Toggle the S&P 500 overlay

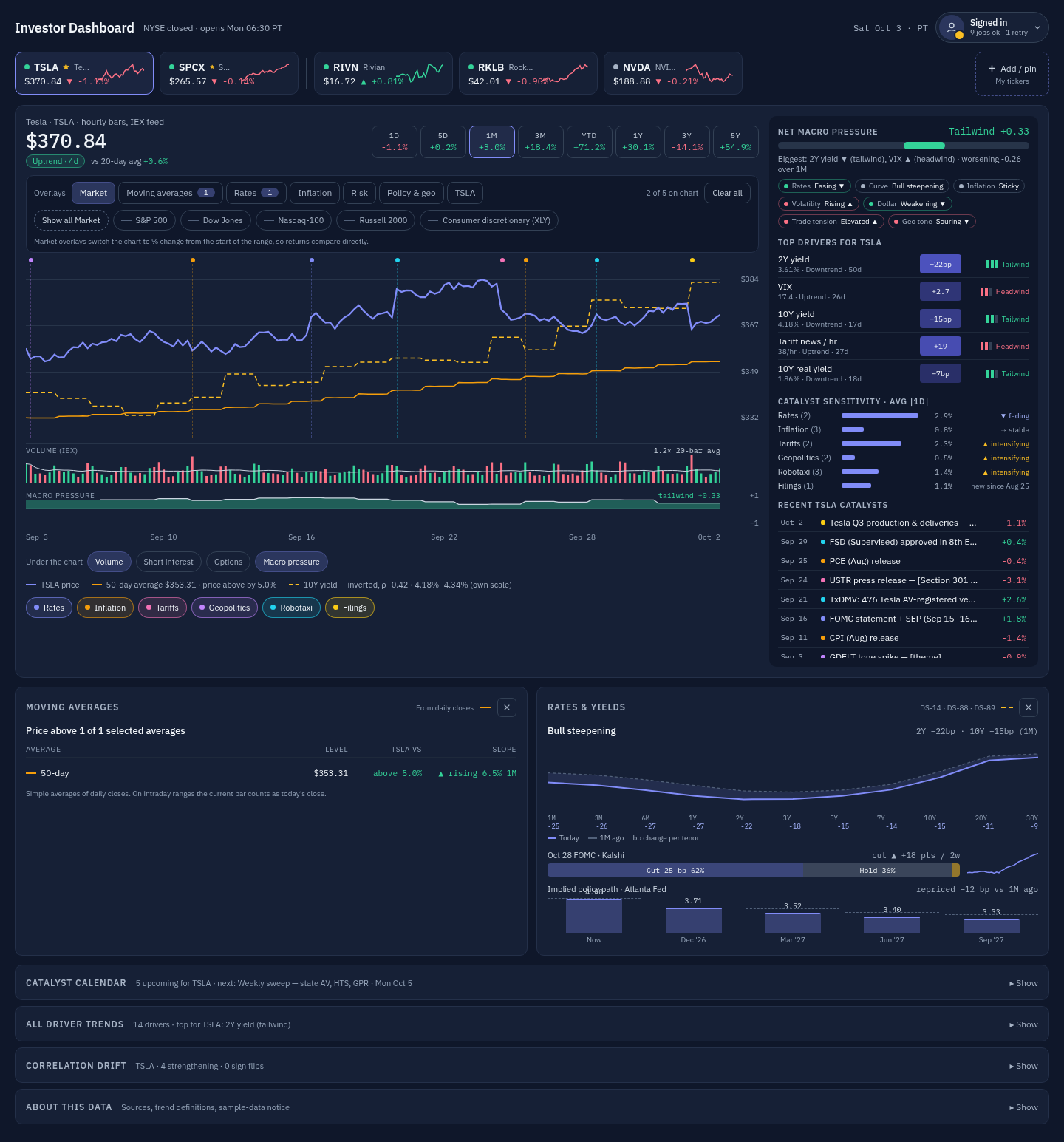[x=145, y=220]
